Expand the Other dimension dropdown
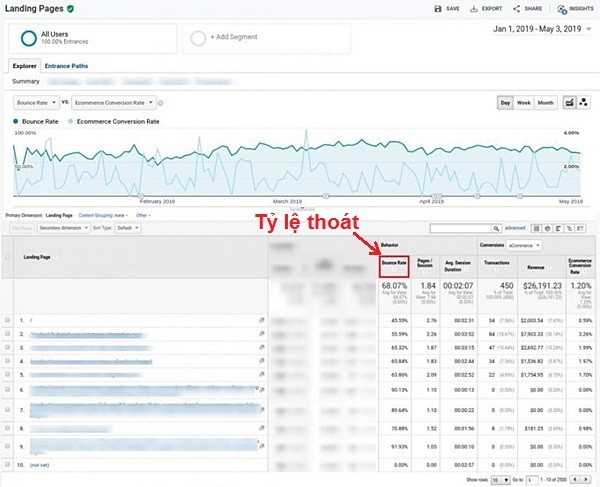This screenshot has height=487, width=600. [143, 215]
